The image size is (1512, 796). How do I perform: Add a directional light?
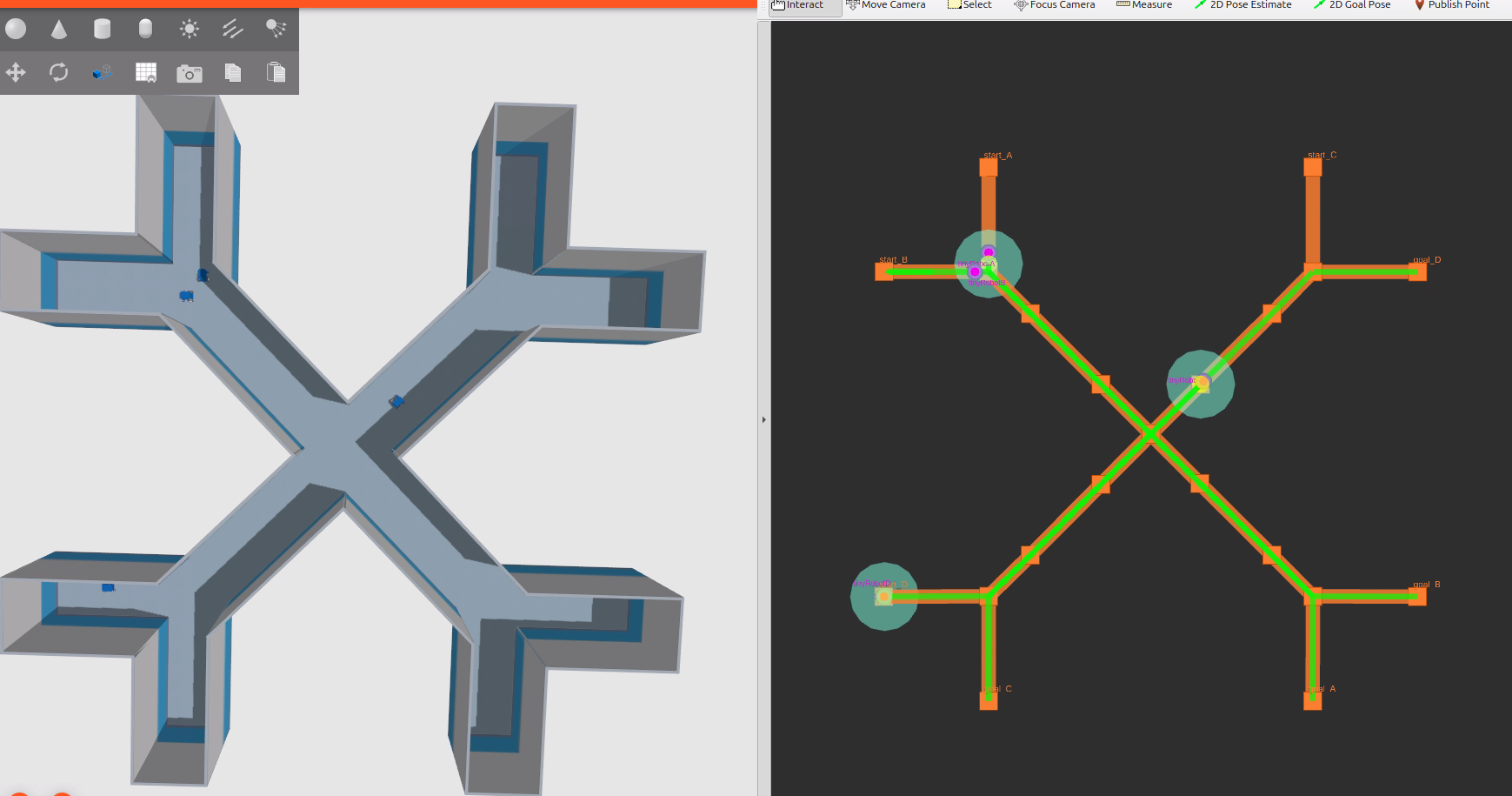(232, 30)
